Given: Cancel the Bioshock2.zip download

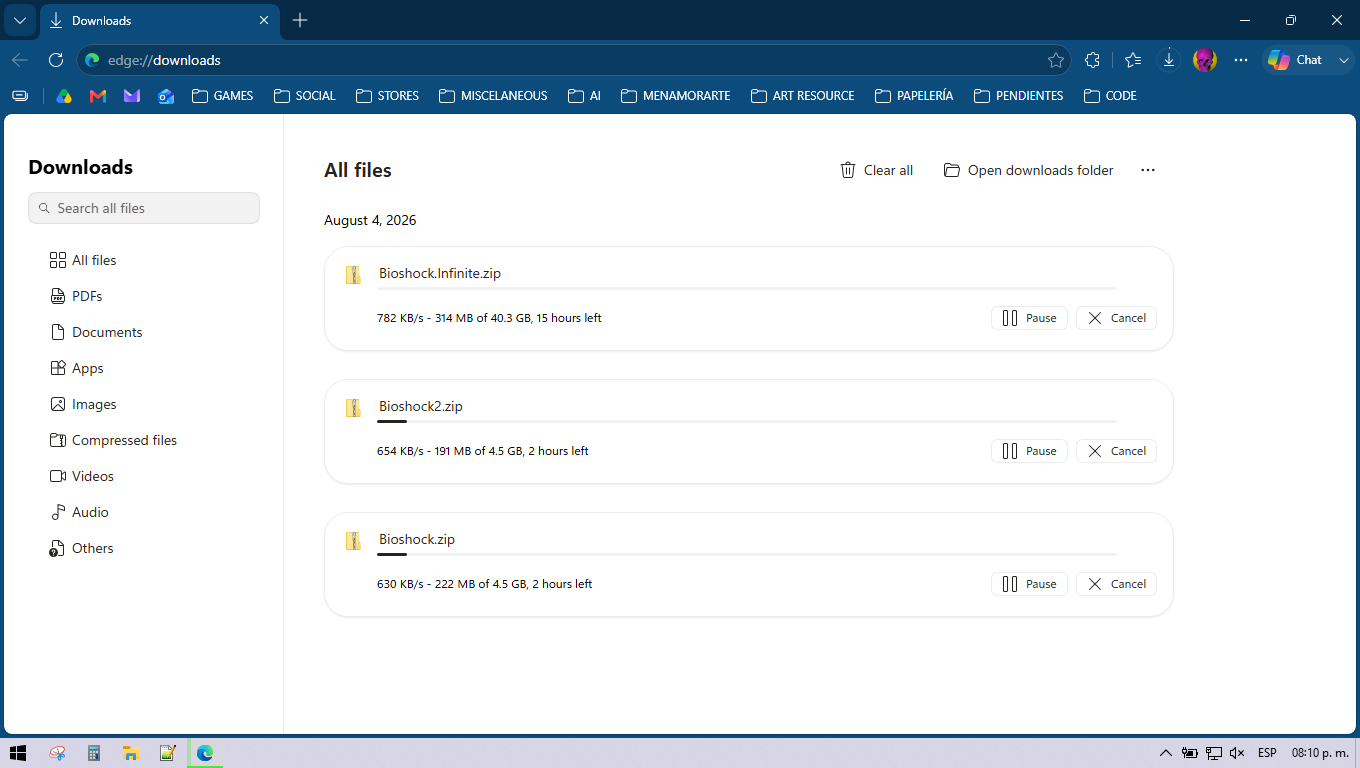Looking at the screenshot, I should [x=1116, y=451].
